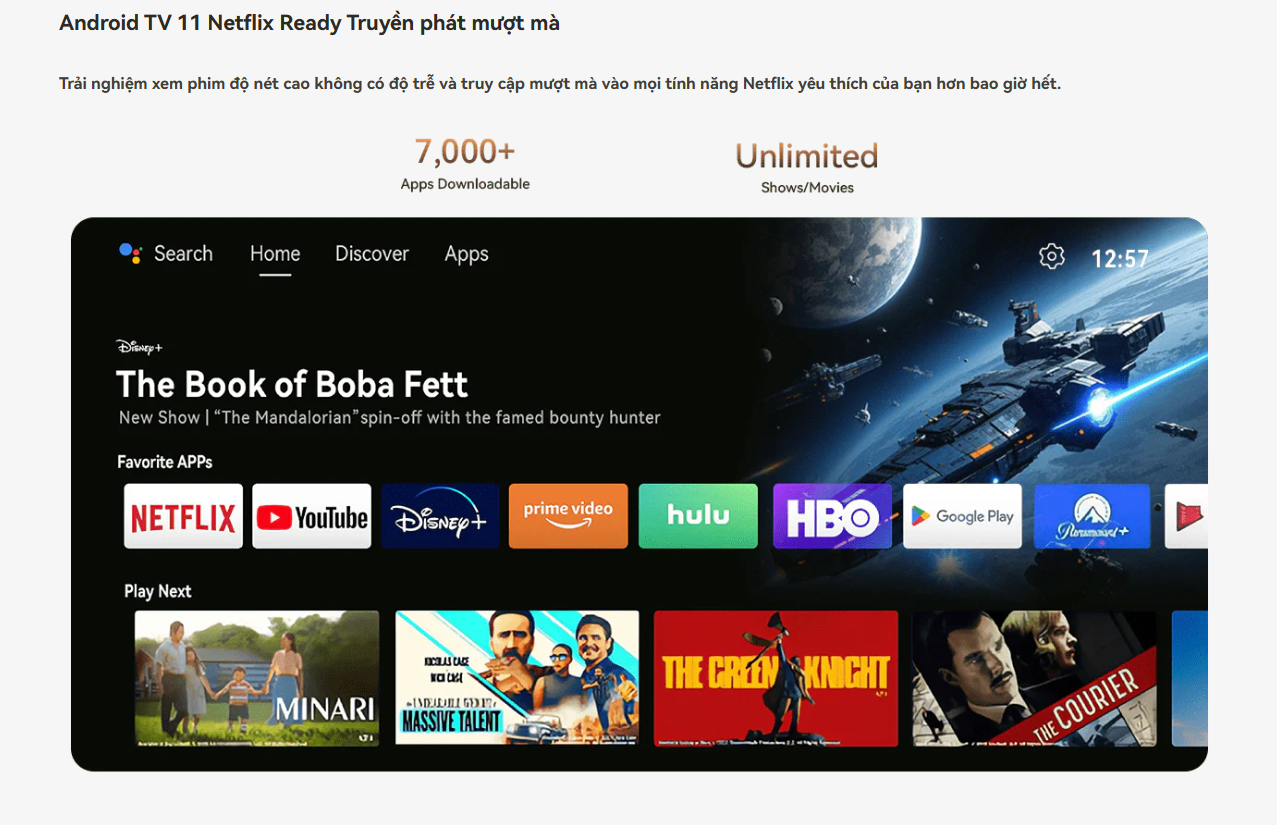Click the Disney+ logo above the title
The width and height of the screenshot is (1277, 825).
pos(139,347)
